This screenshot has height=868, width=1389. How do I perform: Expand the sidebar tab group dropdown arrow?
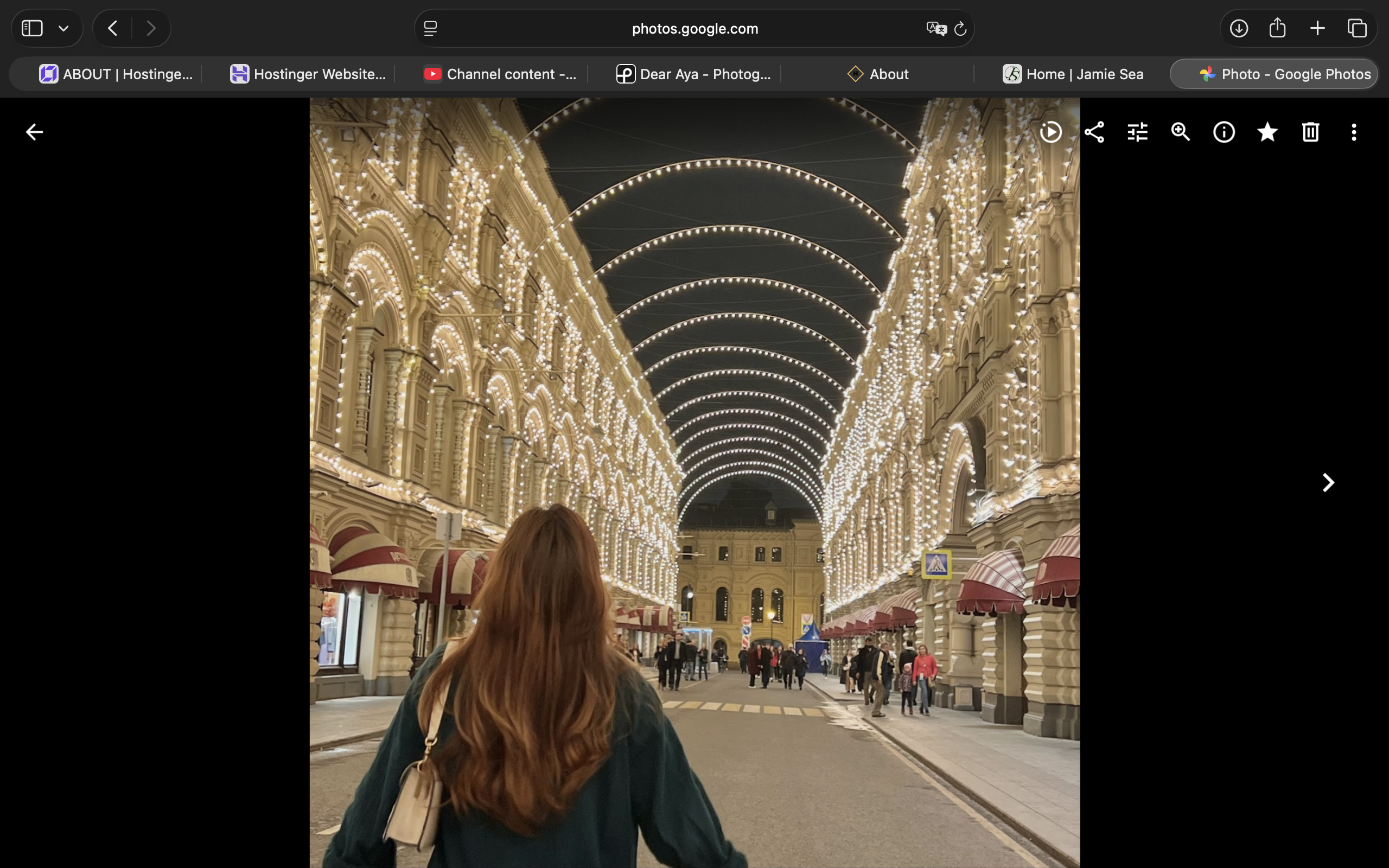coord(63,28)
